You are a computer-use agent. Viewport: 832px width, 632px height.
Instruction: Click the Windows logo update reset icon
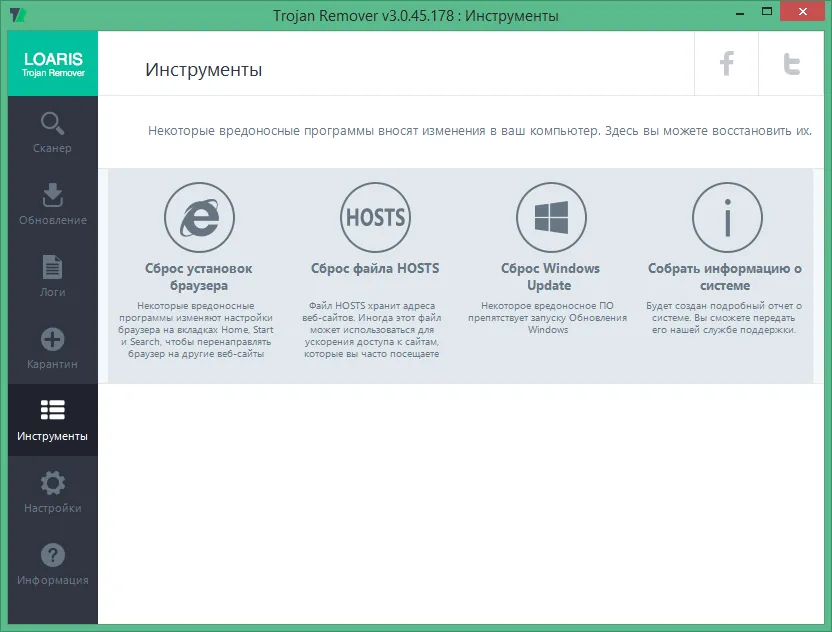pos(551,218)
